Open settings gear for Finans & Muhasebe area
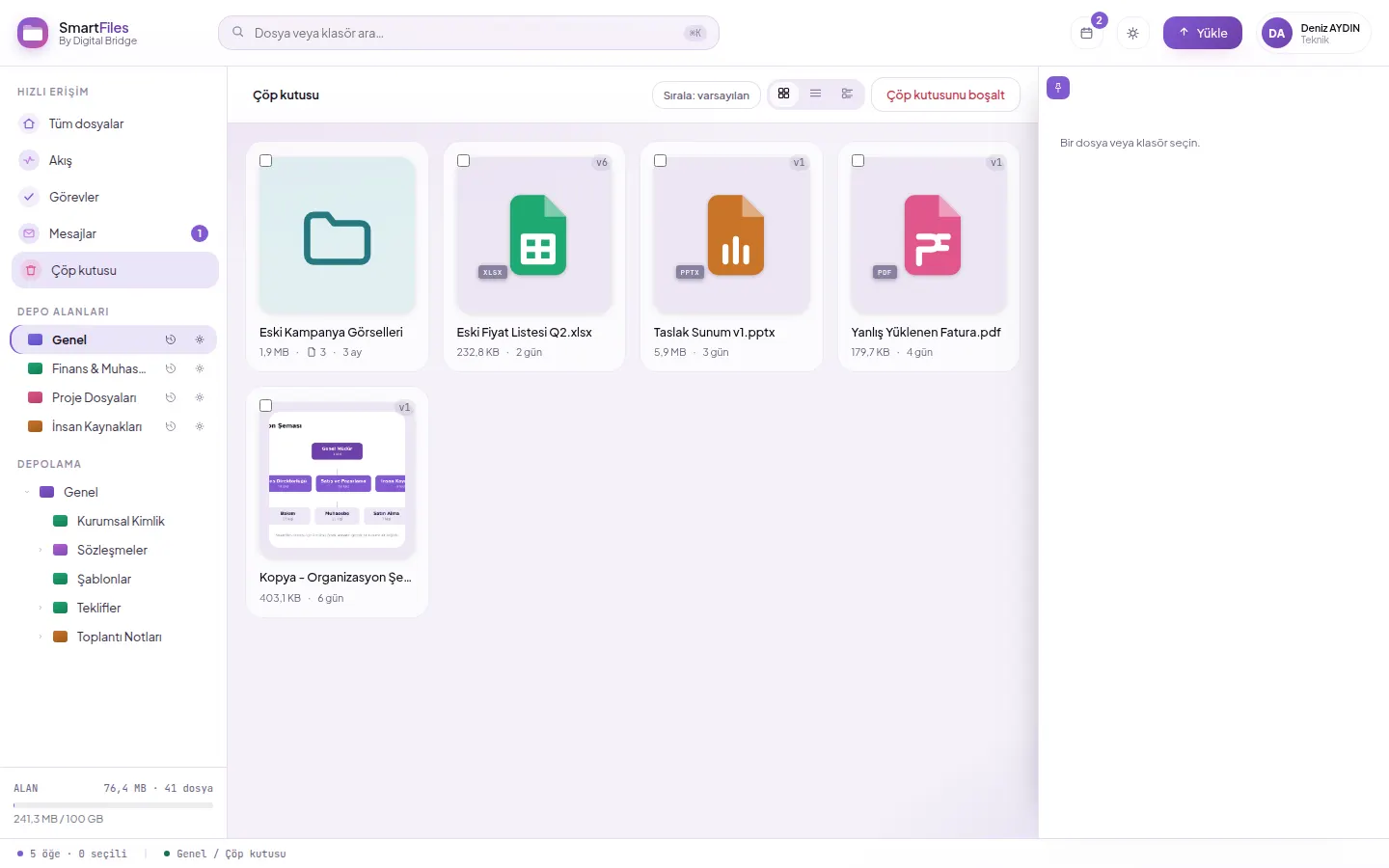The width and height of the screenshot is (1389, 868). [200, 368]
